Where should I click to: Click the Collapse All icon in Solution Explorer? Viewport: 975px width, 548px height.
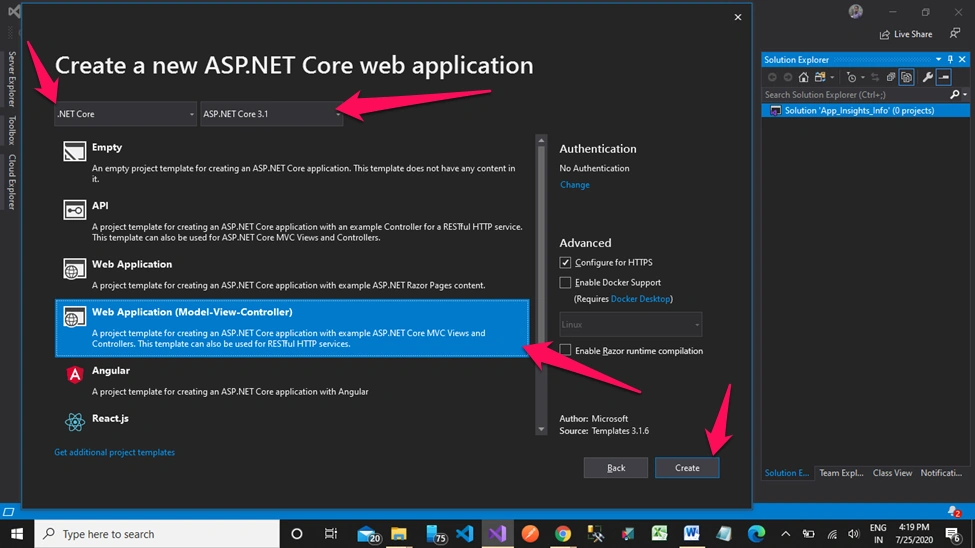pyautogui.click(x=890, y=77)
